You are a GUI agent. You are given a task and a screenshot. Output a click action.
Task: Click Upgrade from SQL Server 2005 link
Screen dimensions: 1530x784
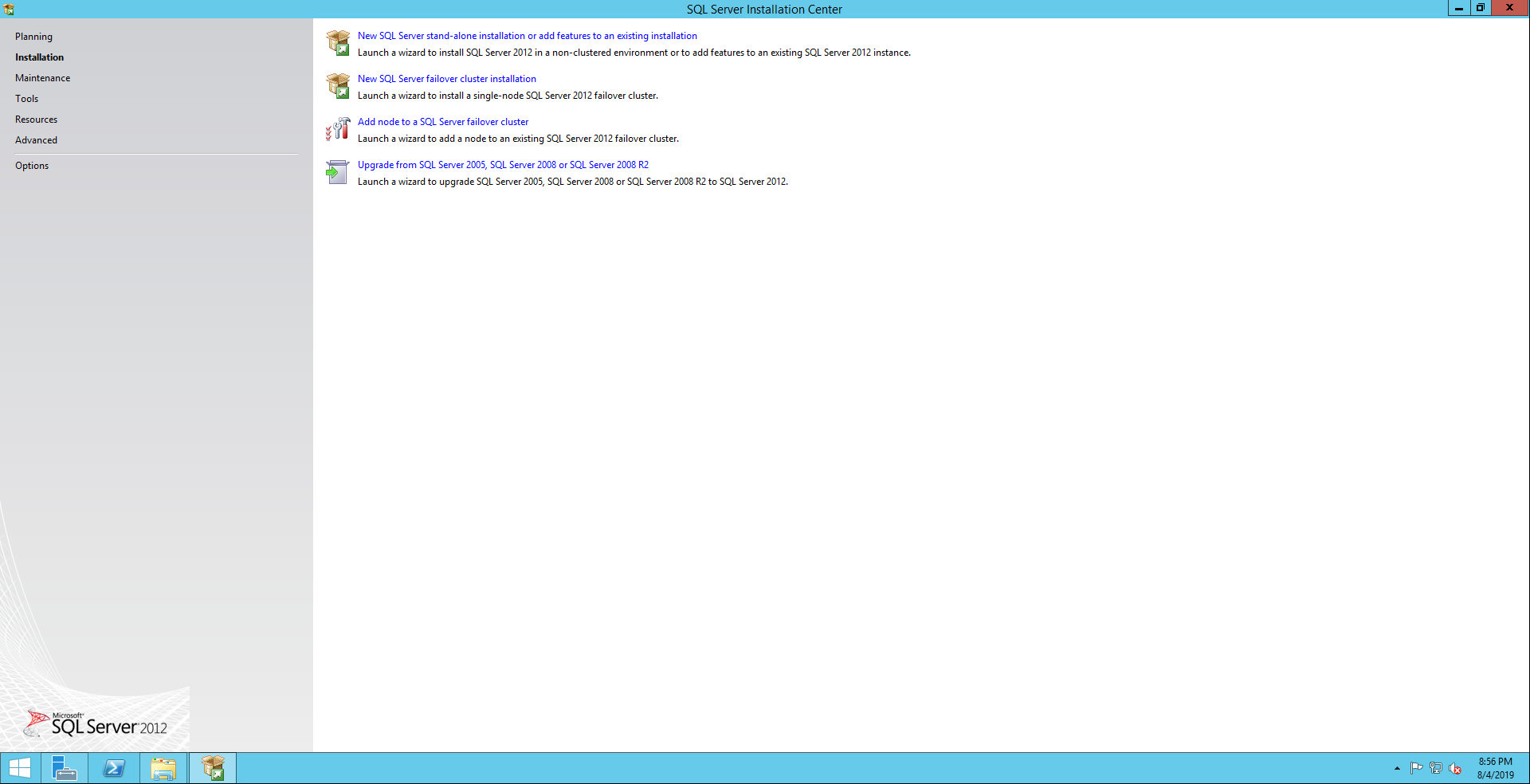click(x=503, y=165)
